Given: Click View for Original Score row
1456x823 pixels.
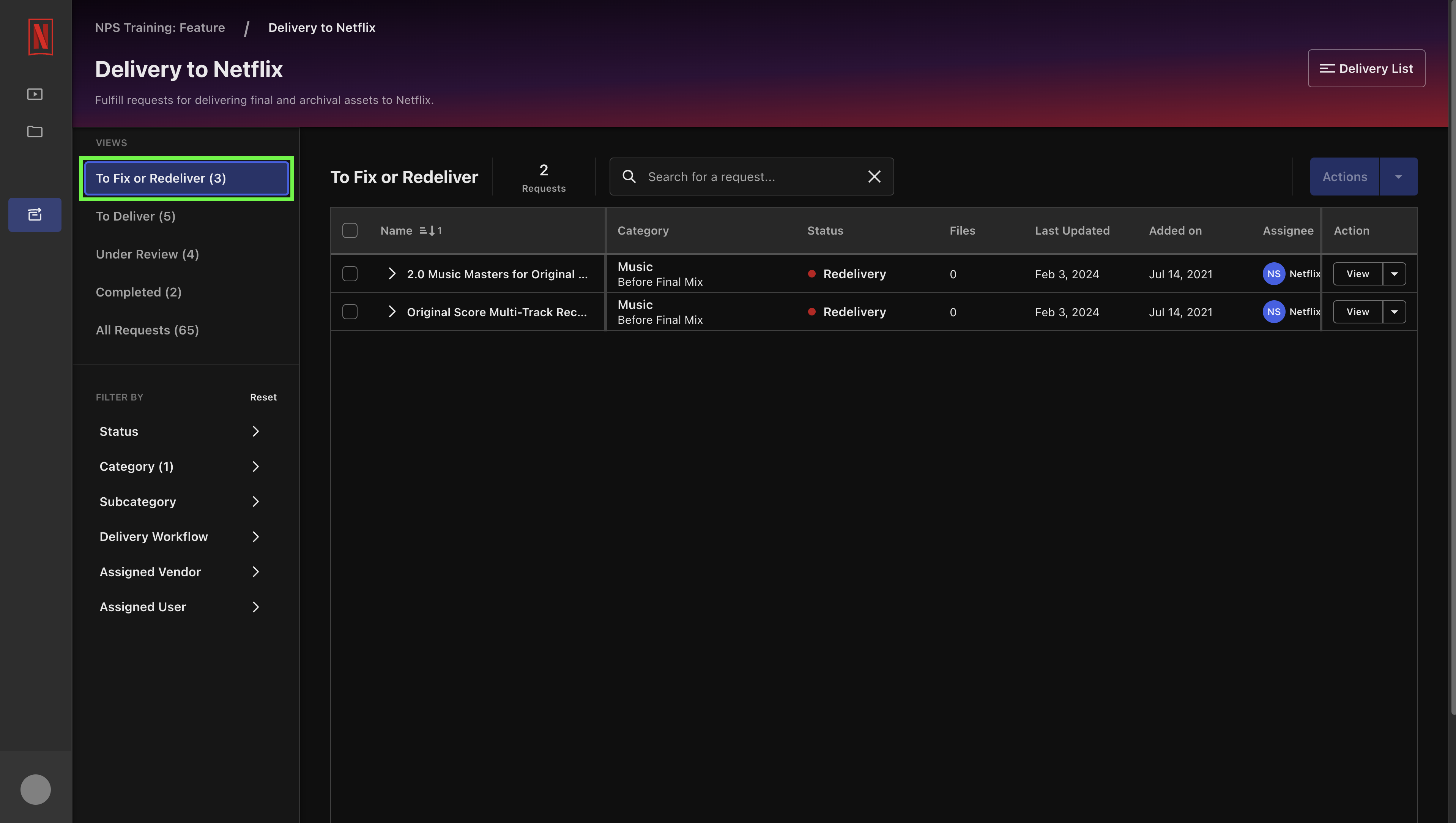Looking at the screenshot, I should (1358, 311).
